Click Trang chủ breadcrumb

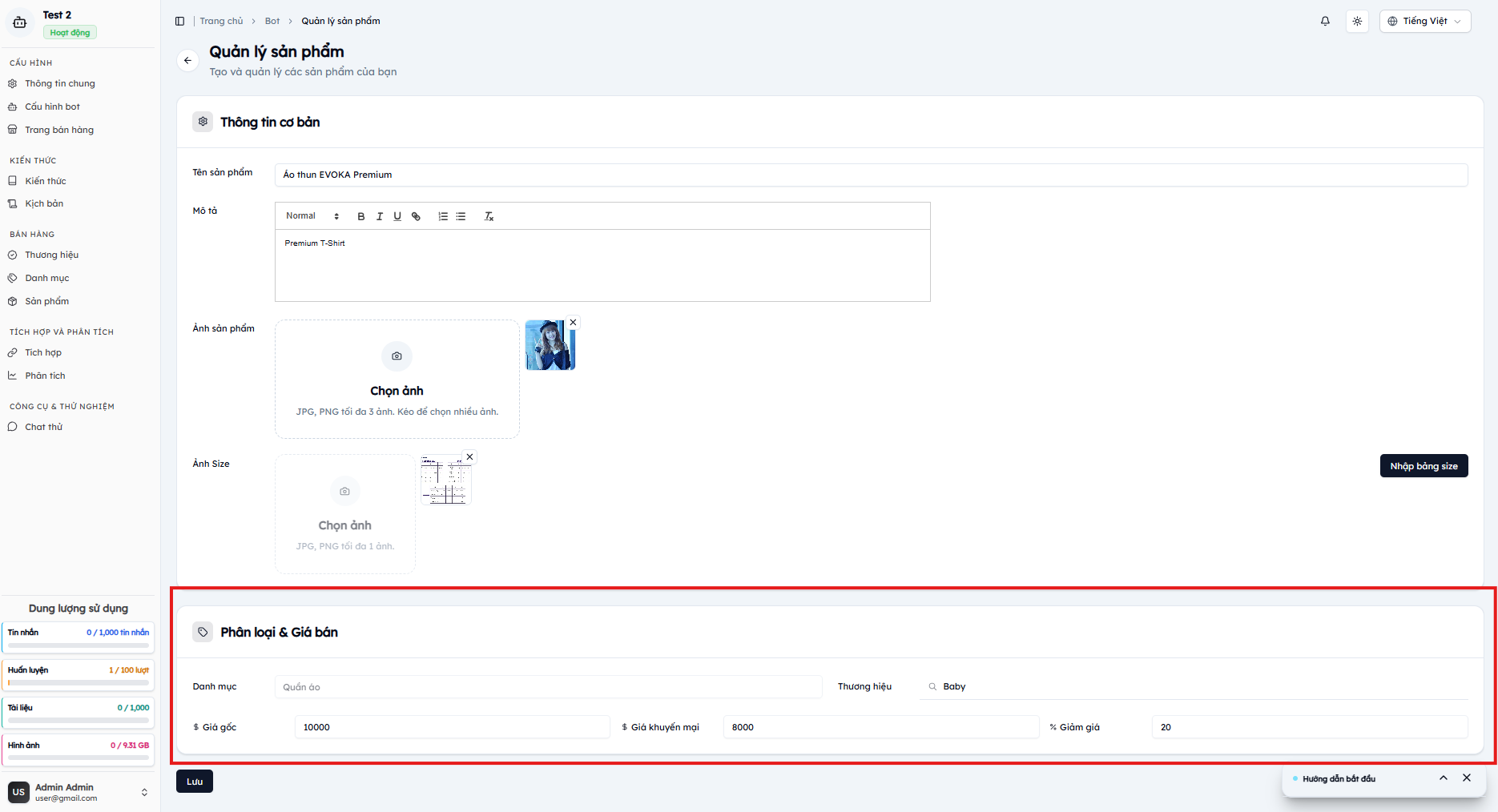221,21
